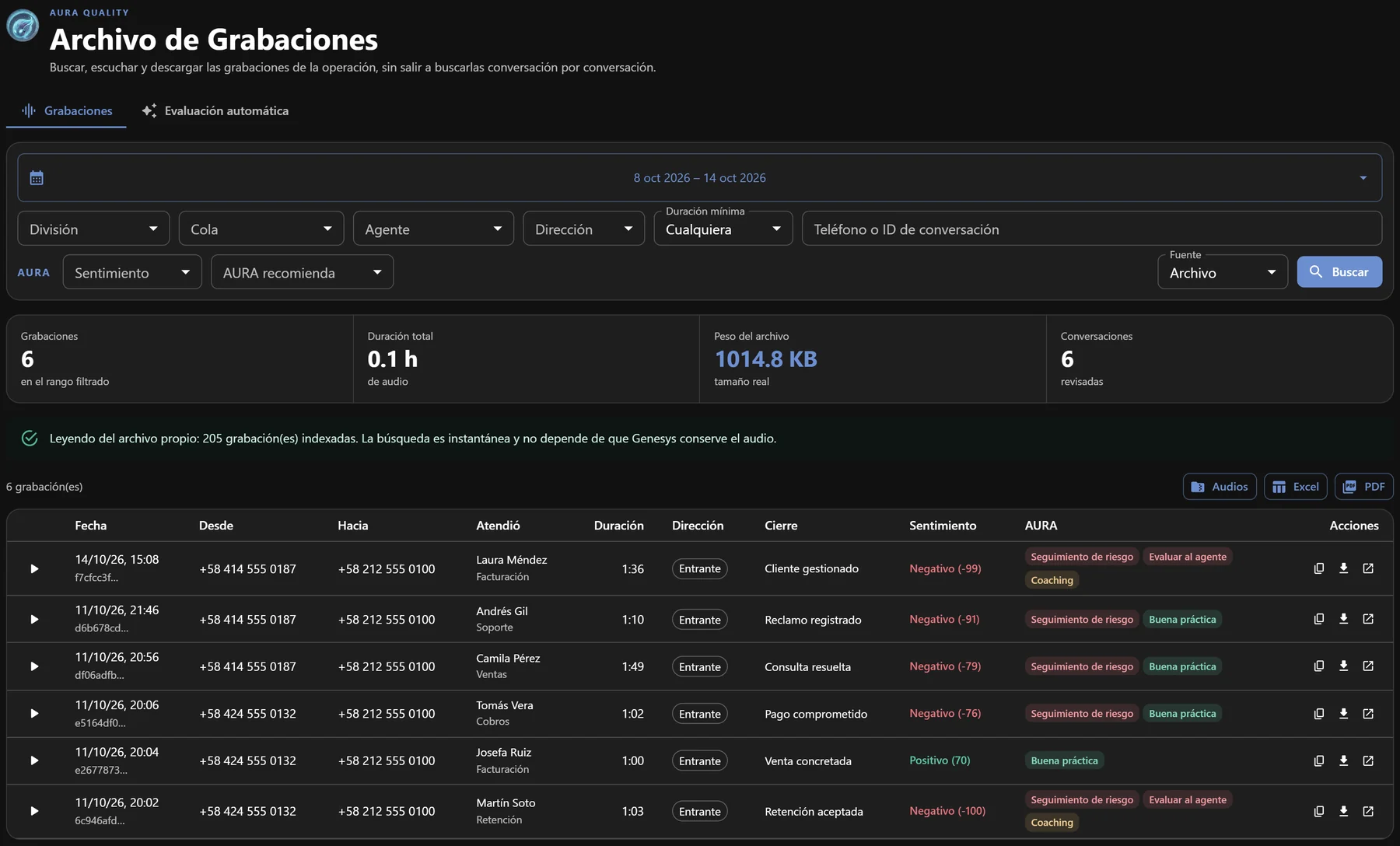Image resolution: width=1400 pixels, height=846 pixels.
Task: Download Martín Soto recording audio
Action: tap(1343, 811)
